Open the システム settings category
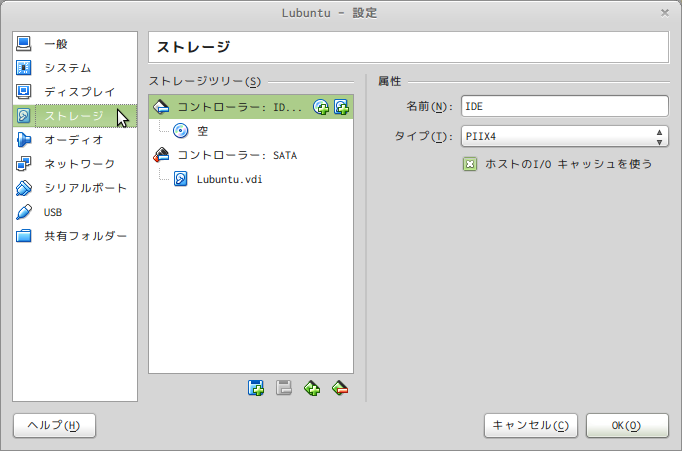This screenshot has width=682, height=451. click(75, 68)
